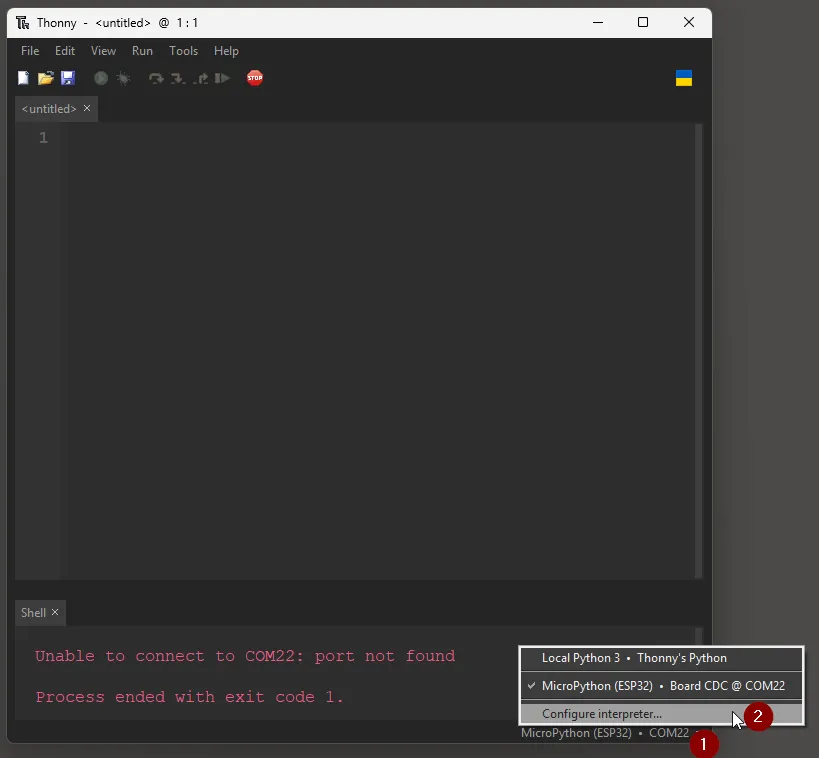Open a file using the folder icon
Viewport: 819px width, 758px height.
(45, 77)
